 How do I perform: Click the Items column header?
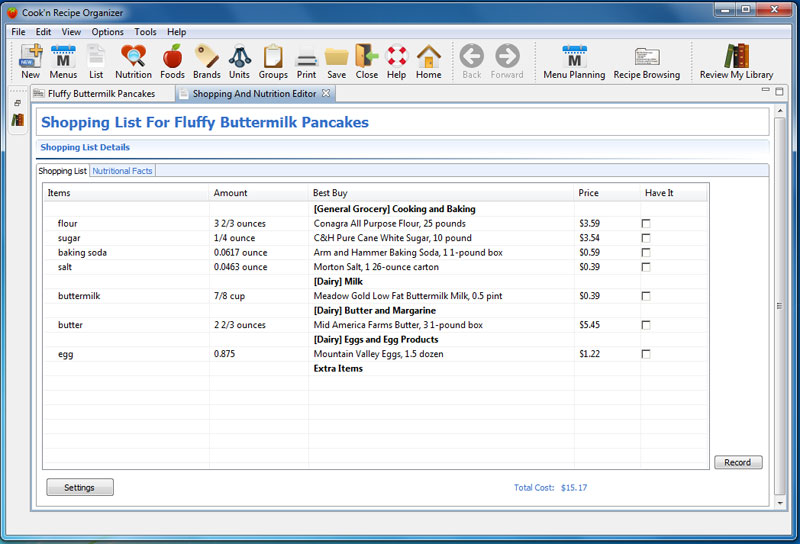pyautogui.click(x=126, y=193)
